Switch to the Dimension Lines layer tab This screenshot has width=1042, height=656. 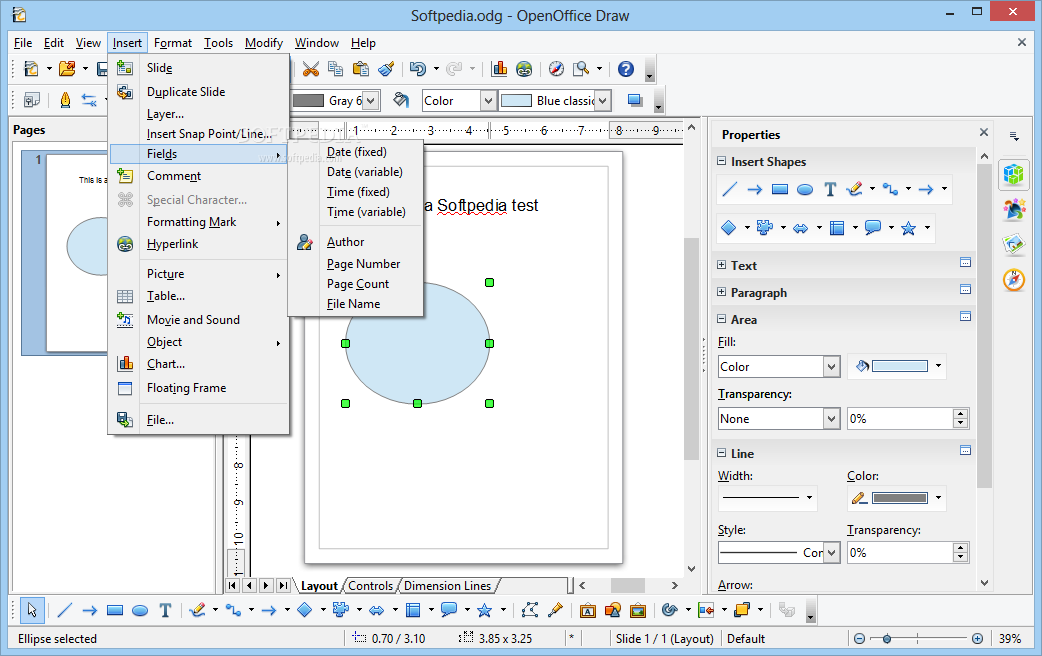pyautogui.click(x=447, y=586)
